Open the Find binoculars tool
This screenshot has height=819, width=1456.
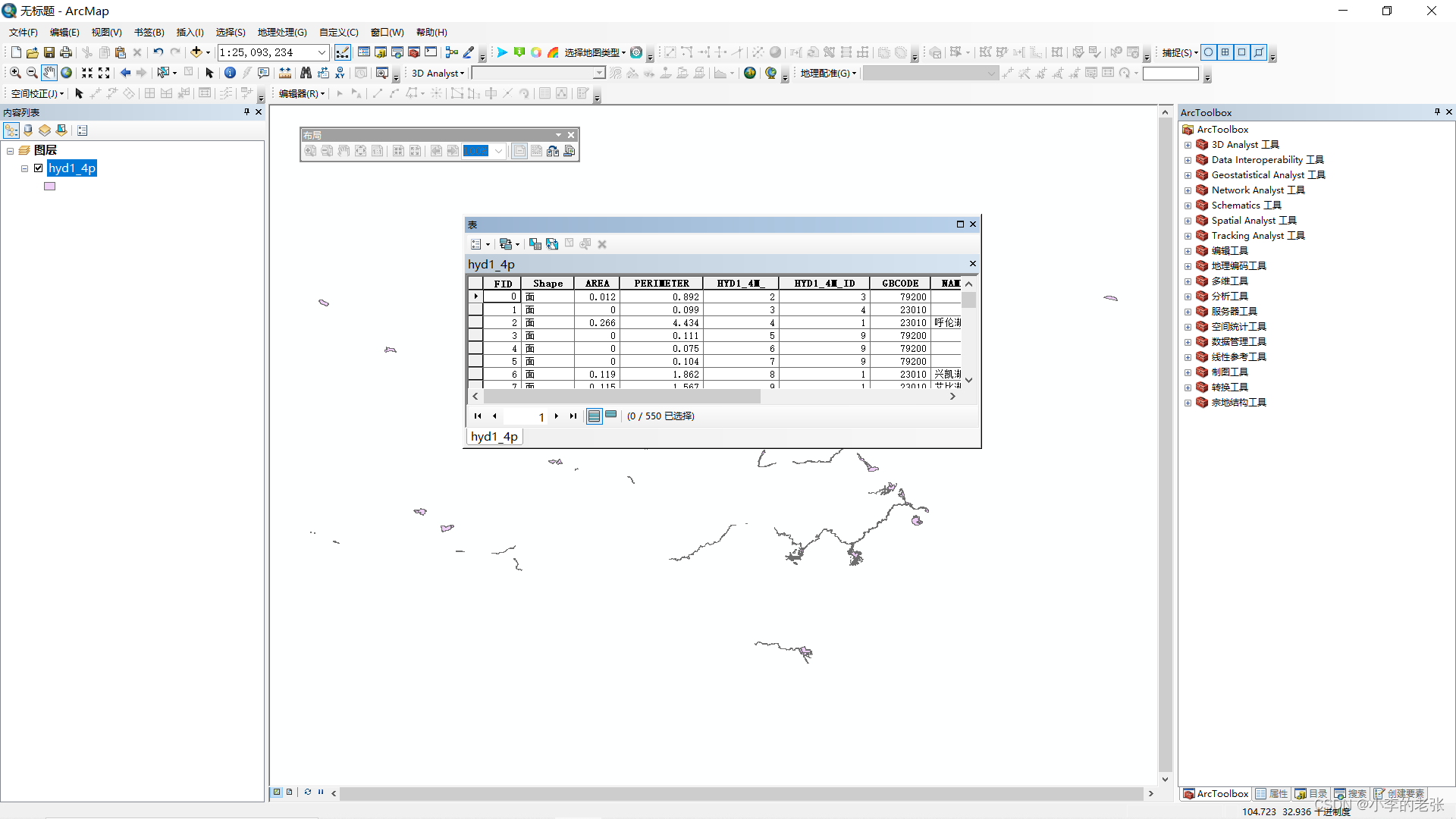click(x=306, y=73)
